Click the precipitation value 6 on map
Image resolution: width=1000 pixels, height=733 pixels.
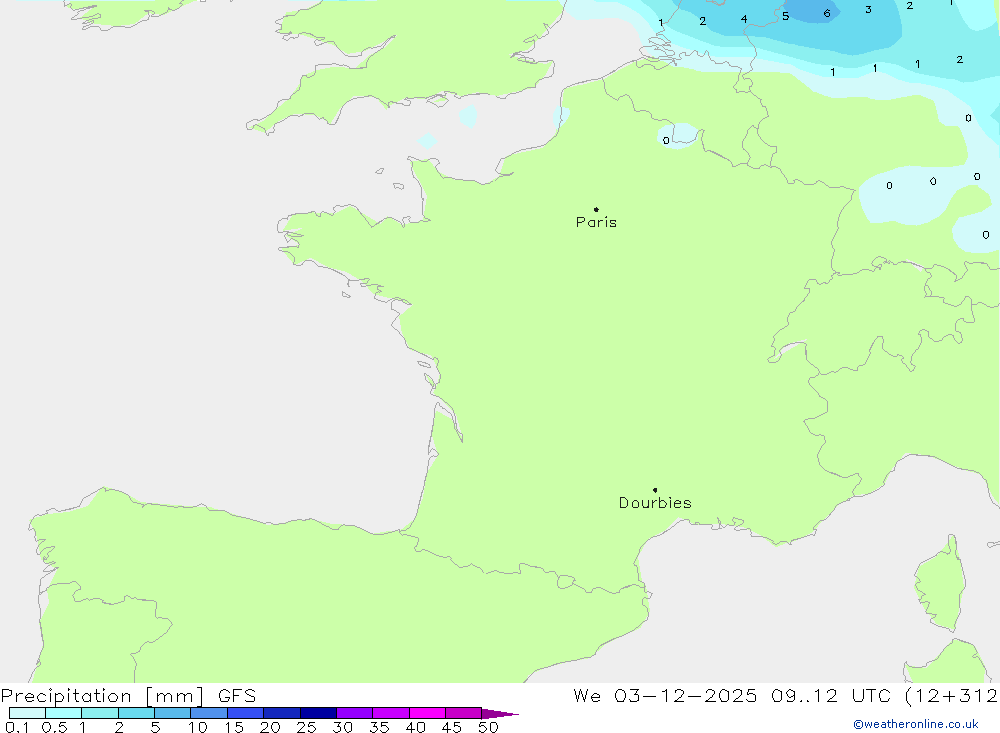pyautogui.click(x=827, y=13)
